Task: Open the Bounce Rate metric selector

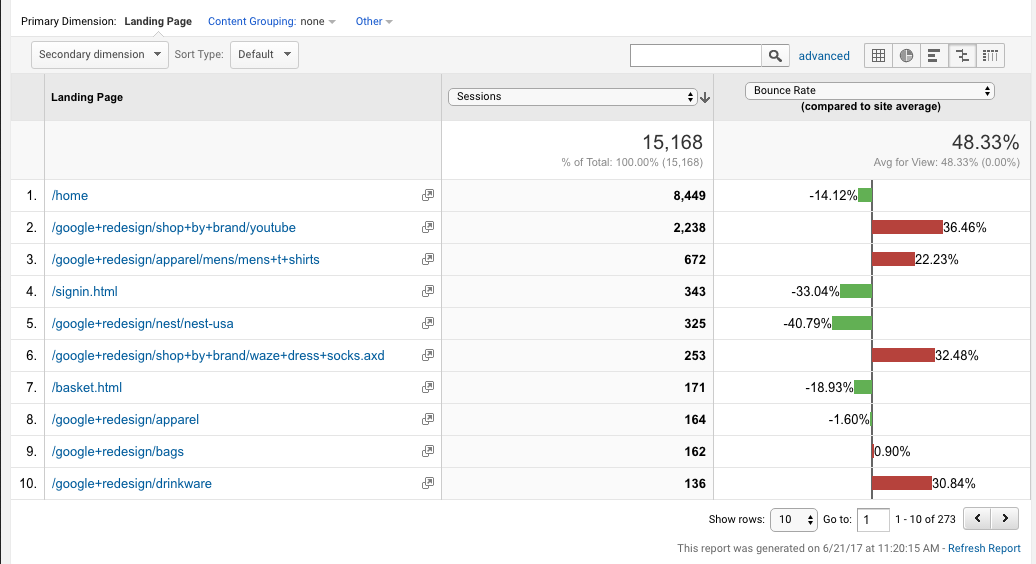Action: 870,91
